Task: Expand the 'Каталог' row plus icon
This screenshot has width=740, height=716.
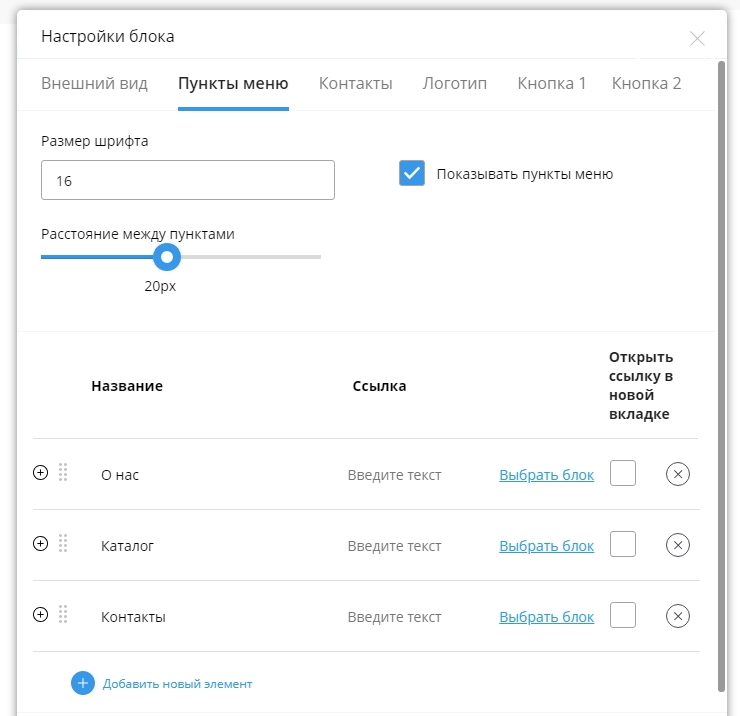Action: point(40,544)
